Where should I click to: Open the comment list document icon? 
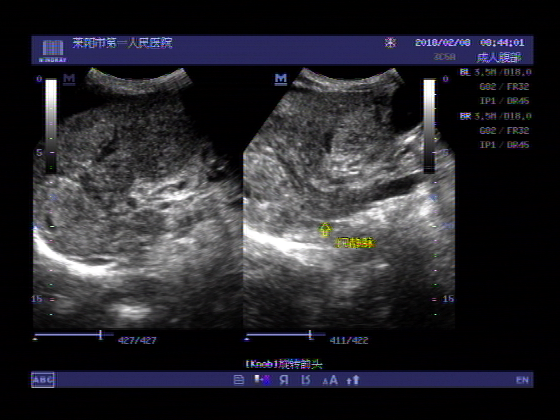point(239,380)
